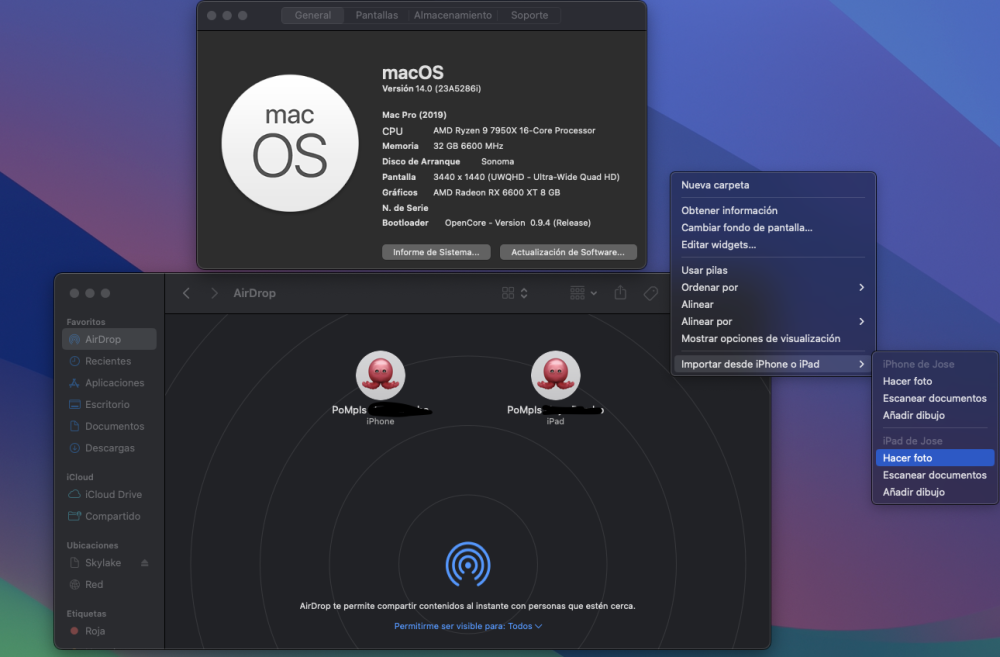Choose Obtener información menu item
This screenshot has height=657, width=1000.
tap(773, 210)
